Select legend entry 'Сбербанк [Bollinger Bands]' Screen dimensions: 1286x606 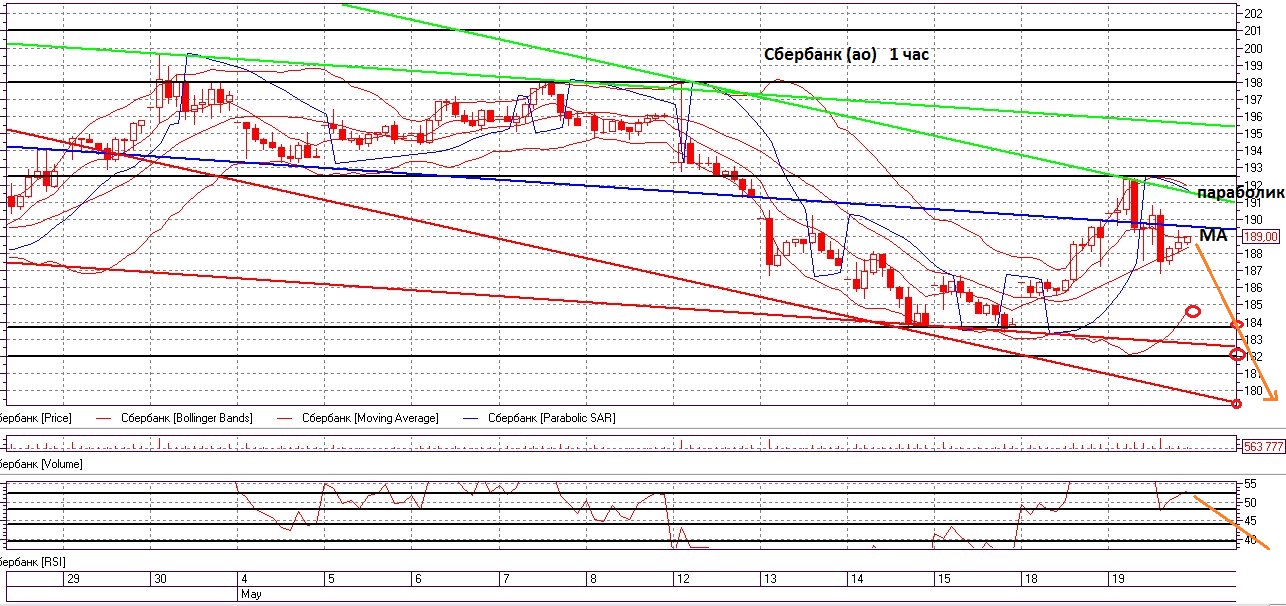[x=186, y=418]
